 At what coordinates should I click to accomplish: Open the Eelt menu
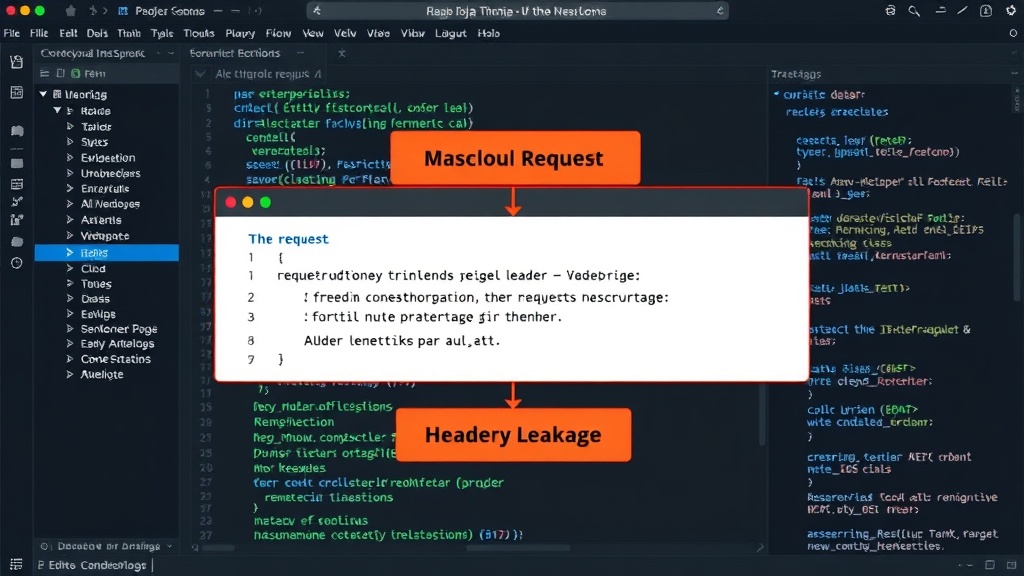68,33
